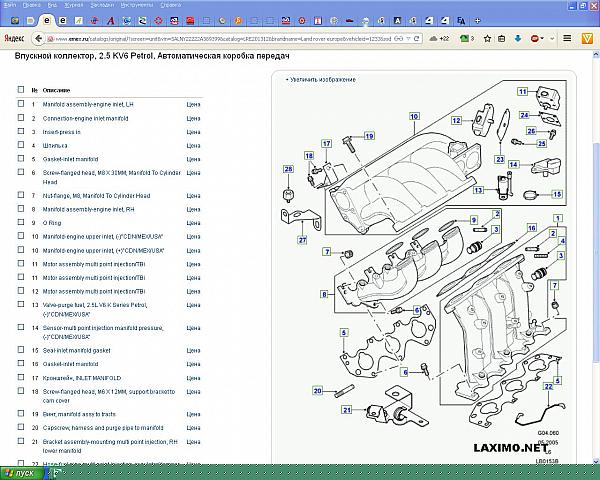Click callout number 21 in the diagram

tap(347, 410)
